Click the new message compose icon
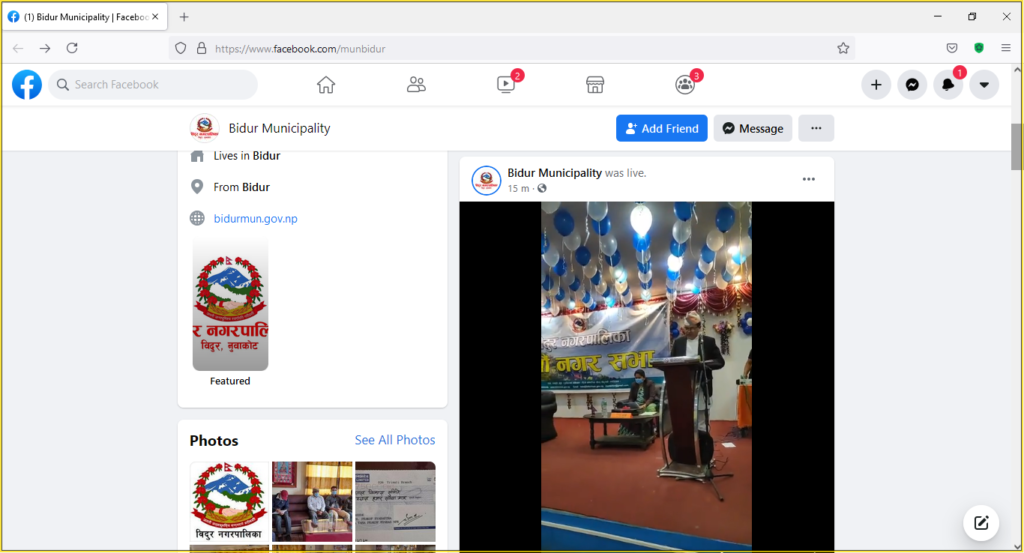The height and width of the screenshot is (553, 1024). (x=981, y=522)
